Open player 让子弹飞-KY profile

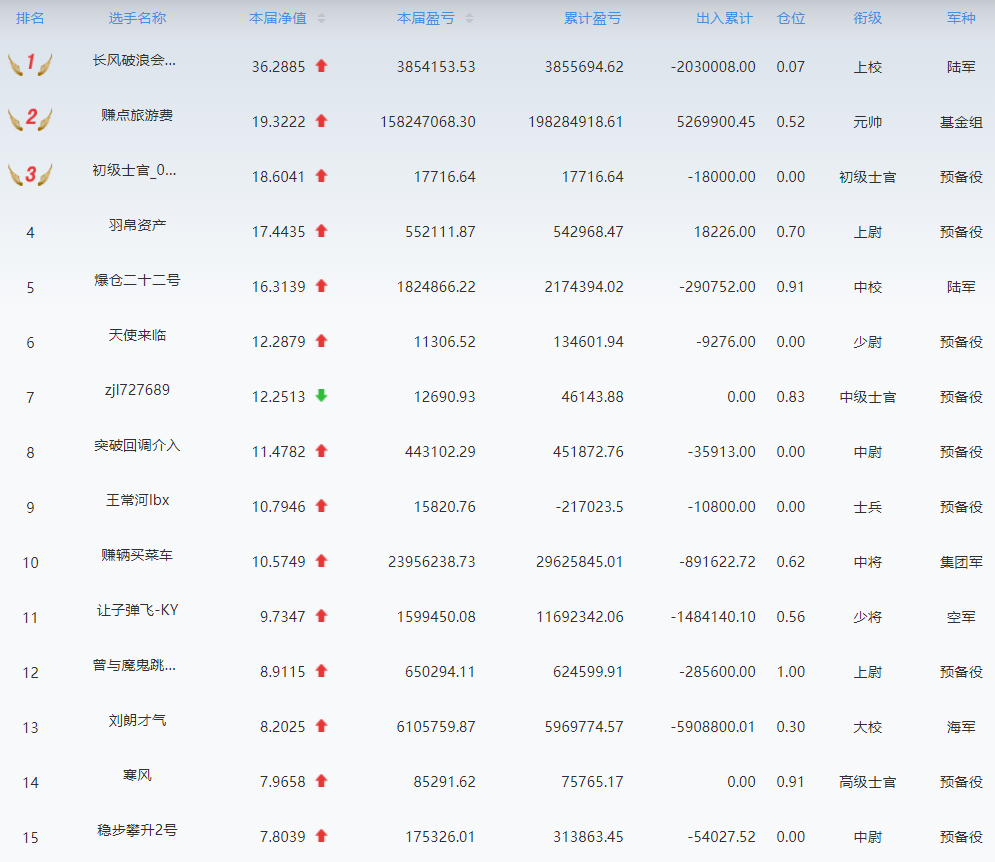pos(137,611)
